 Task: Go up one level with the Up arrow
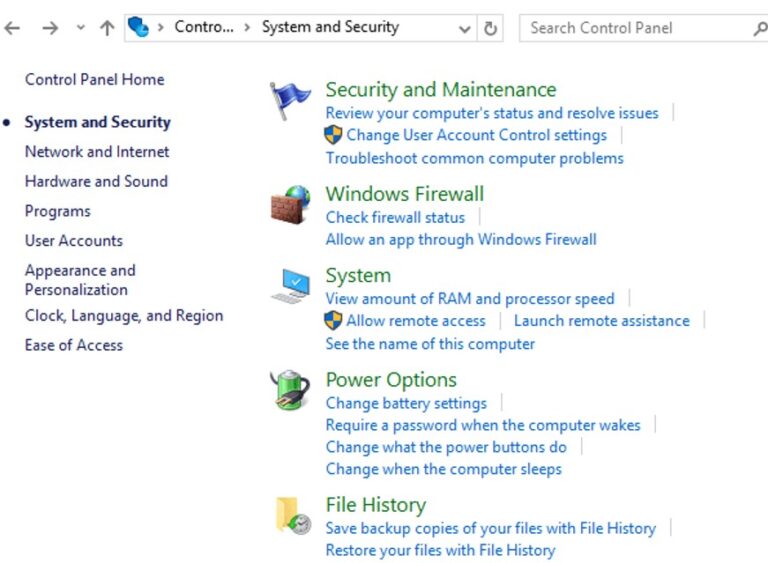(107, 28)
